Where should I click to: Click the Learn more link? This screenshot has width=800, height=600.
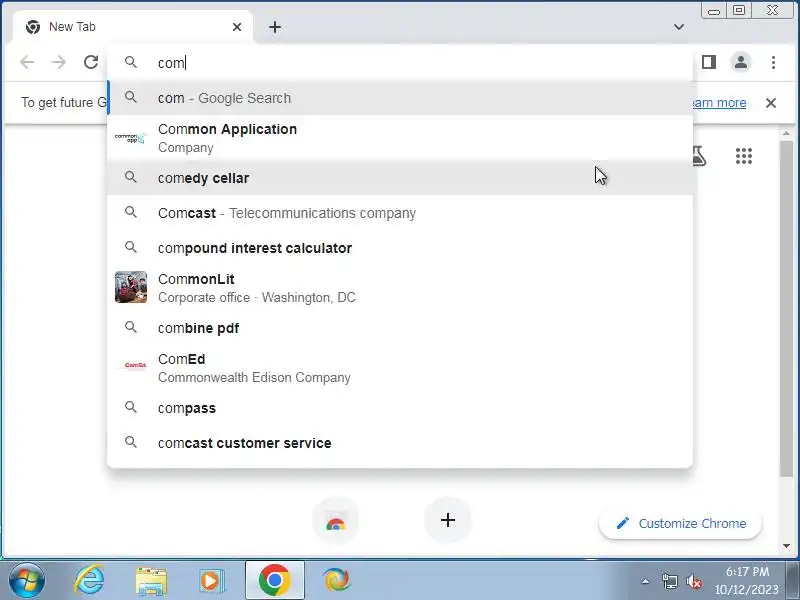[719, 103]
